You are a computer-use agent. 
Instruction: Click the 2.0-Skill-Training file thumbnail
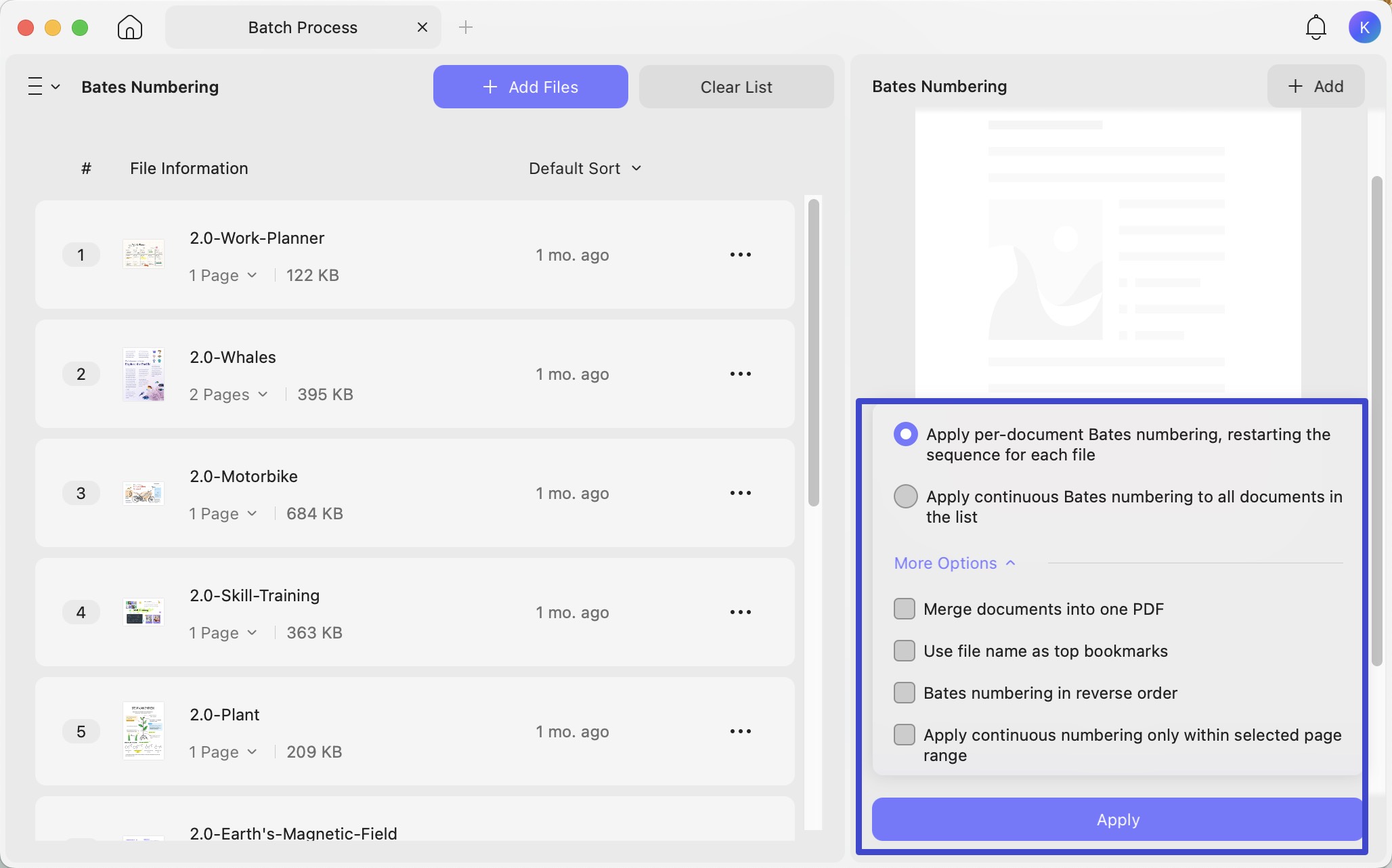pos(143,611)
